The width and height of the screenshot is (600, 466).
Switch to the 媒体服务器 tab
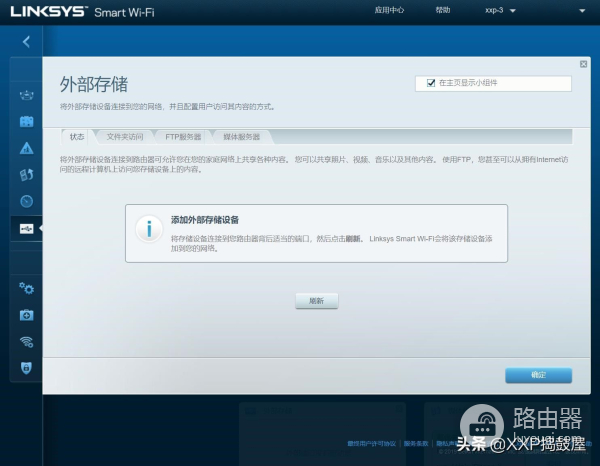pos(241,137)
